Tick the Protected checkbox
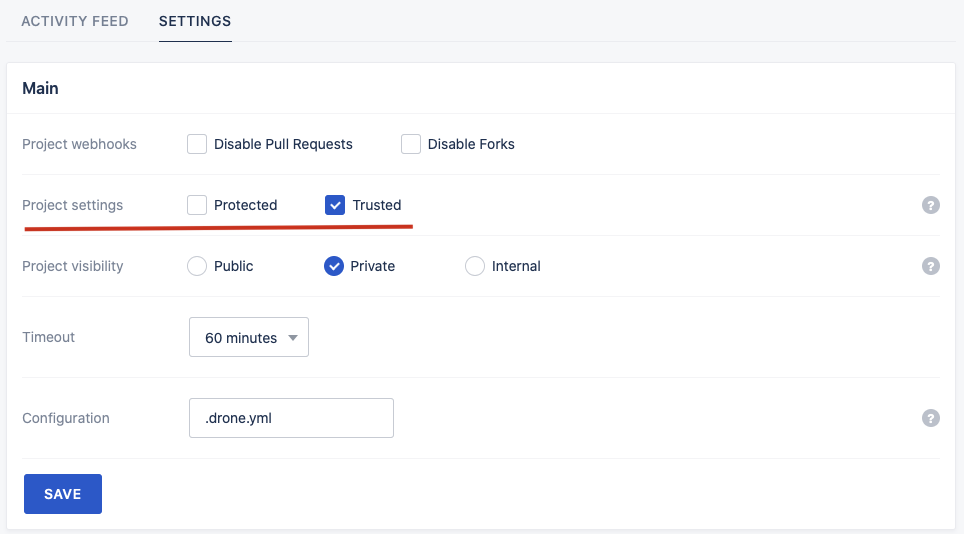 [197, 205]
